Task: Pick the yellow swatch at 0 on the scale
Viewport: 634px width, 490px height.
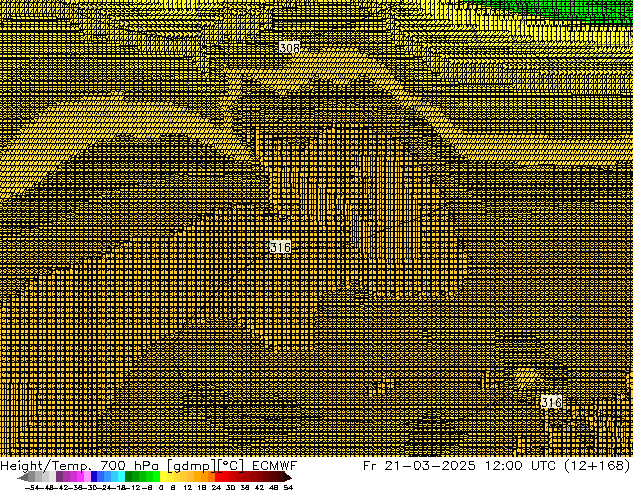Action: 163,477
